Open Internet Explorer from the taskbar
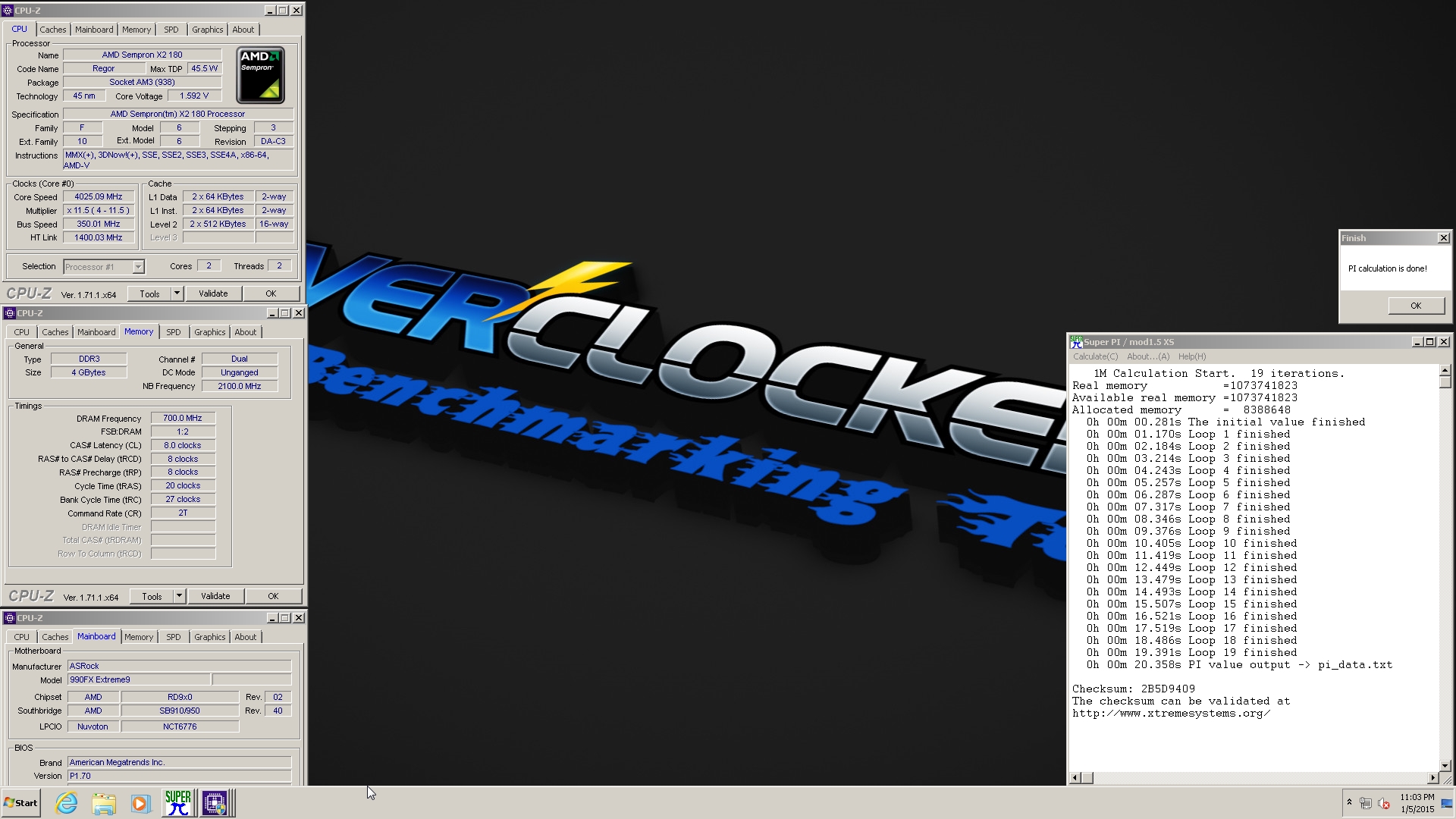Viewport: 1456px width, 819px height. click(67, 803)
